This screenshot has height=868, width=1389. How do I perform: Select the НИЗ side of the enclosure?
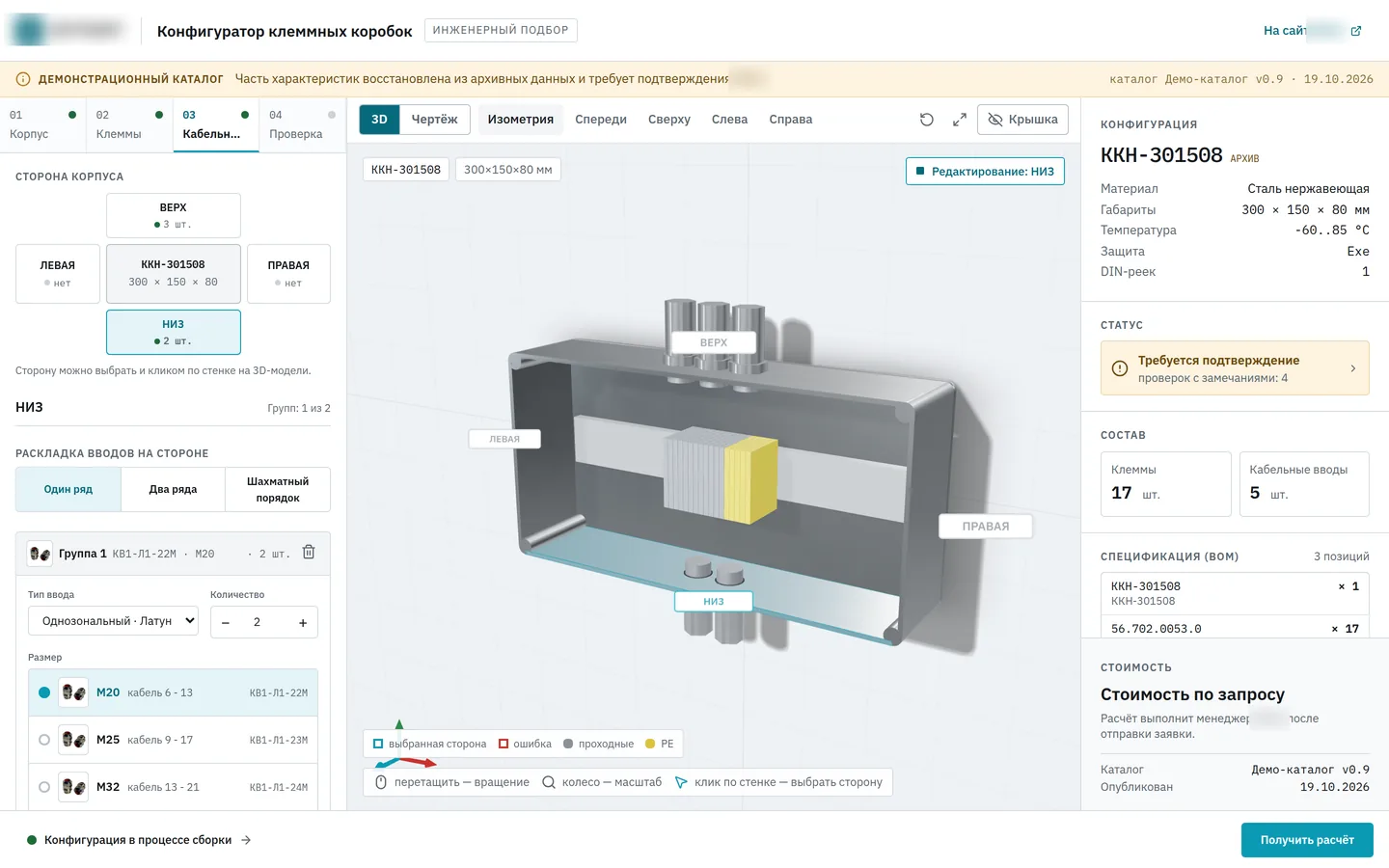click(x=174, y=332)
